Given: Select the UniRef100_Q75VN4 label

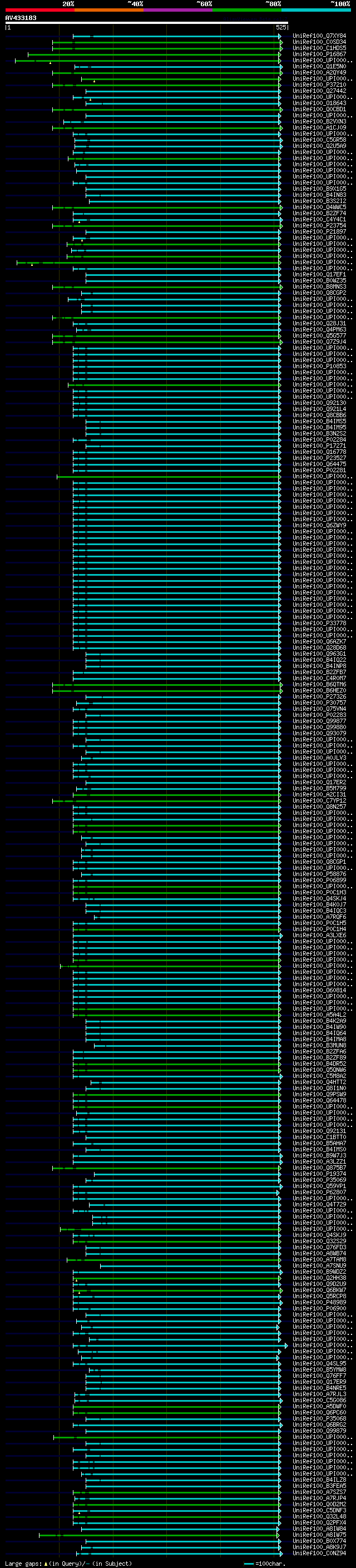Looking at the screenshot, I should tap(319, 709).
